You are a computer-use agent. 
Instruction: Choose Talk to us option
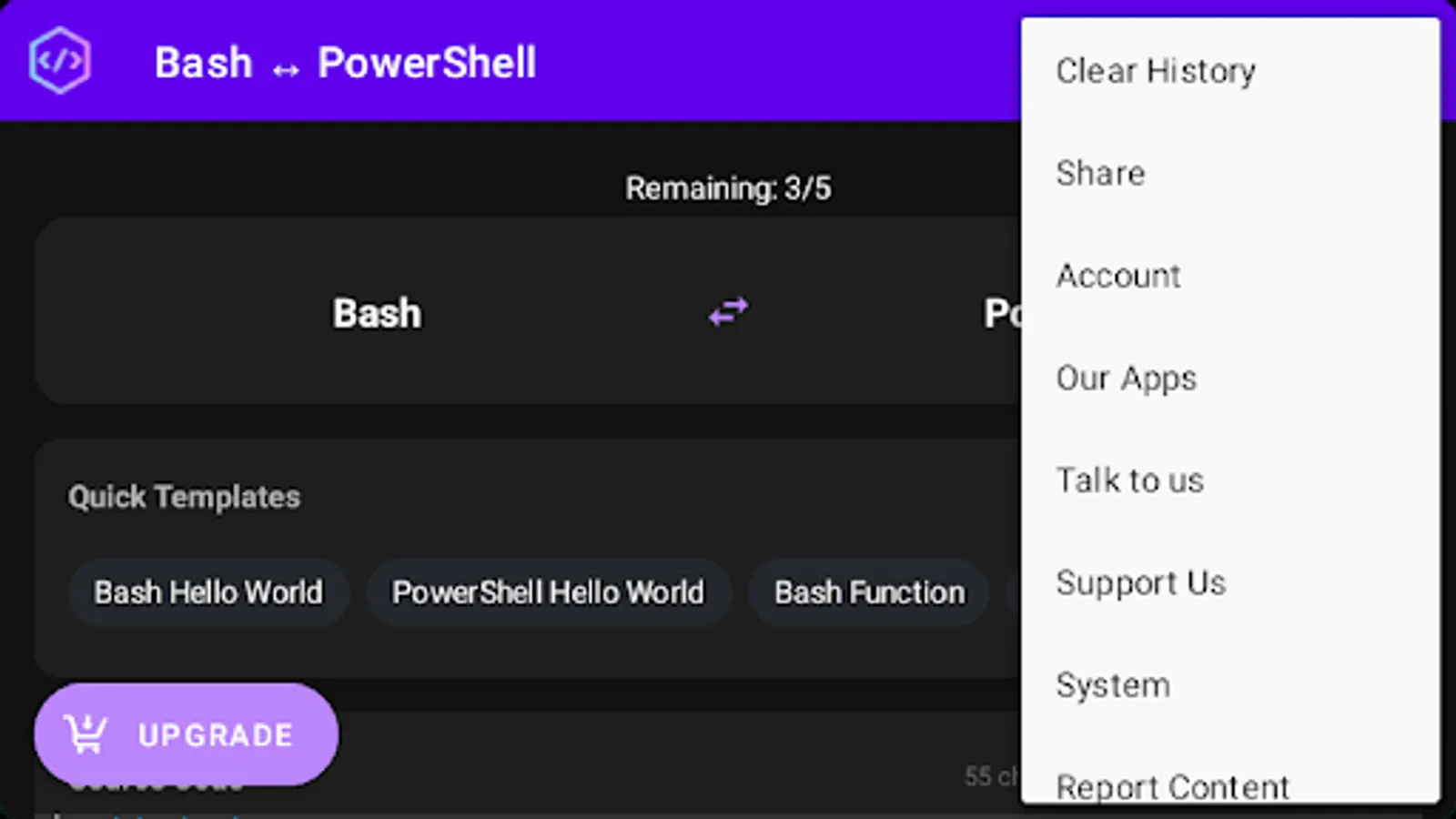1130,480
